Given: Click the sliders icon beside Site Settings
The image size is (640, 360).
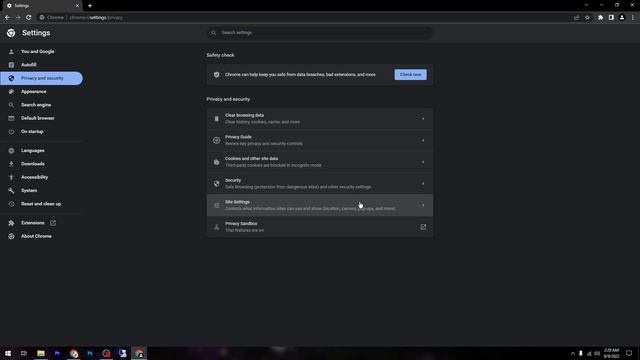Looking at the screenshot, I should (216, 205).
